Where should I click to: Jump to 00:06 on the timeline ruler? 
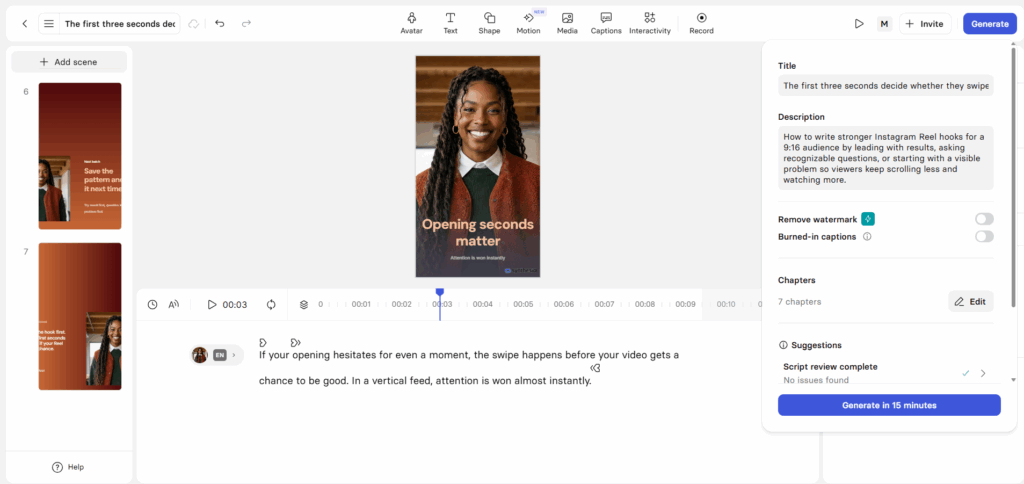[x=564, y=304]
